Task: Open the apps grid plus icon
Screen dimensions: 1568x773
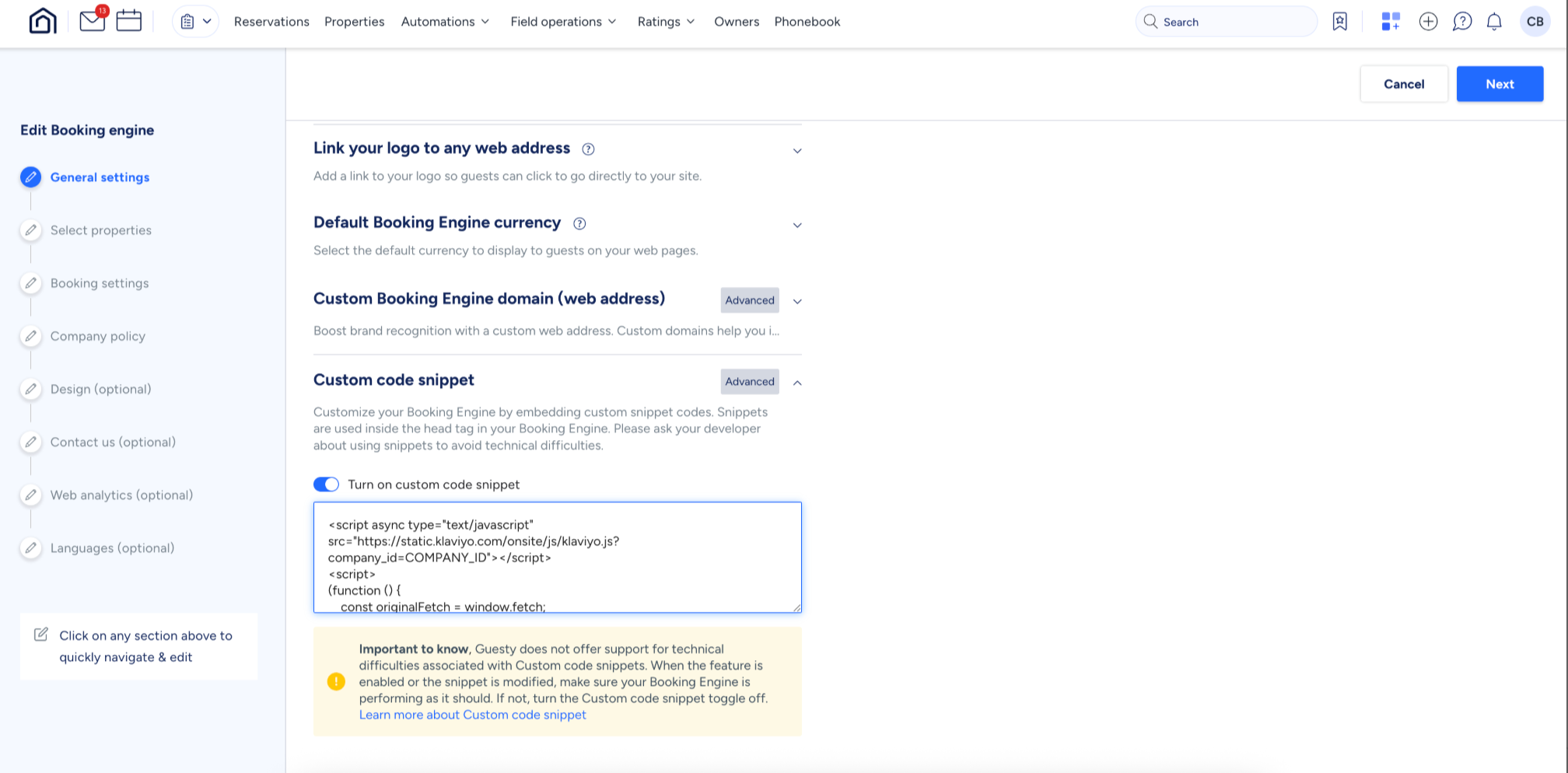Action: coord(1391,22)
